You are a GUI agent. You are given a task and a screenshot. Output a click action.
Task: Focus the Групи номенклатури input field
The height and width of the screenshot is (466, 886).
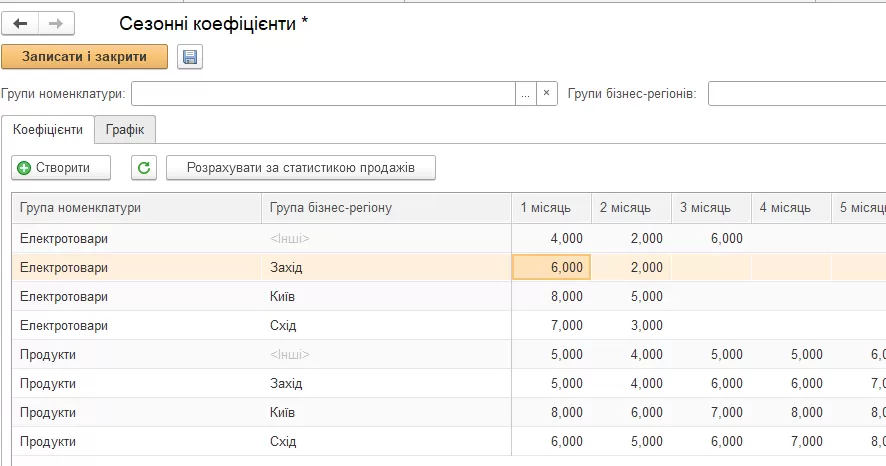[323, 93]
